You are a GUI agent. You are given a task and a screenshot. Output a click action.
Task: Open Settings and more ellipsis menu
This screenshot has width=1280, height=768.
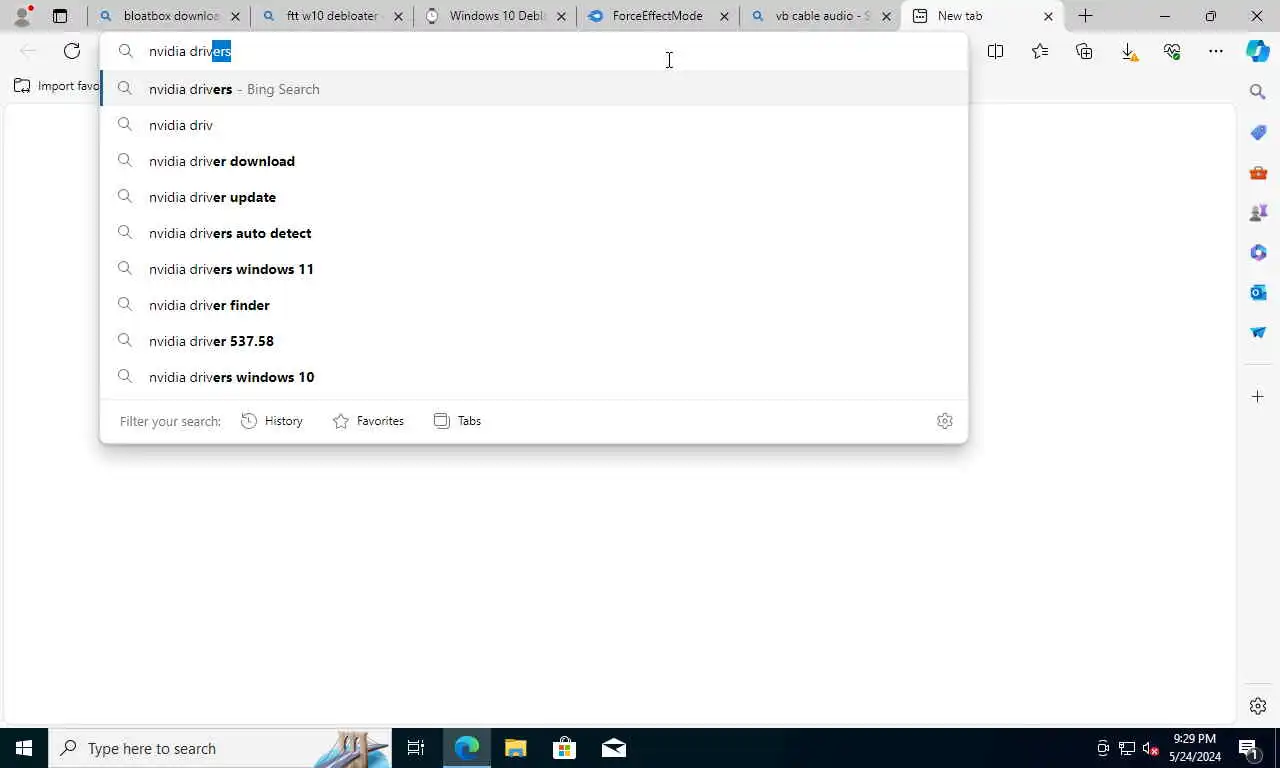tap(1216, 51)
